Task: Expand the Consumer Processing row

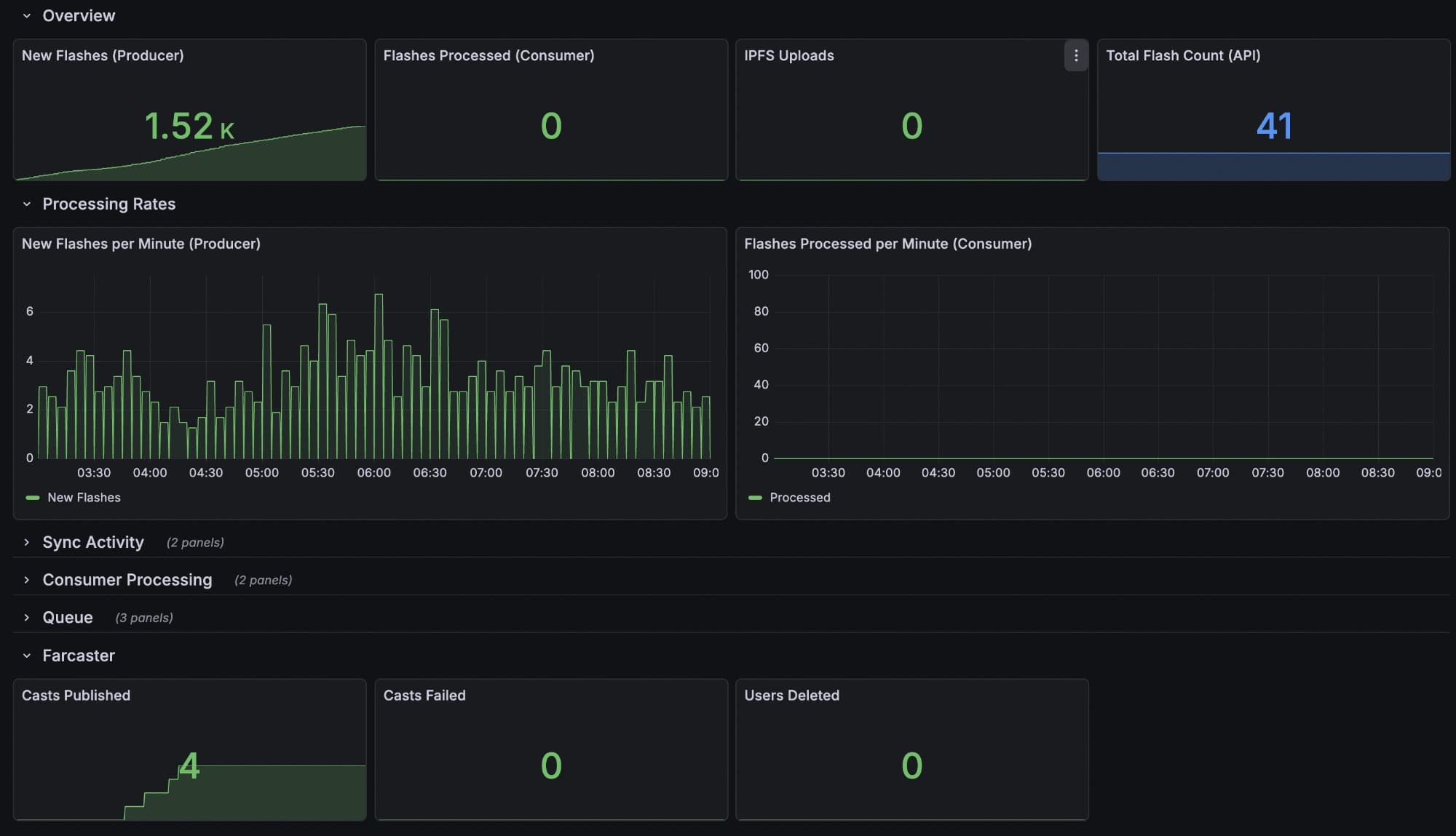Action: click(x=127, y=580)
